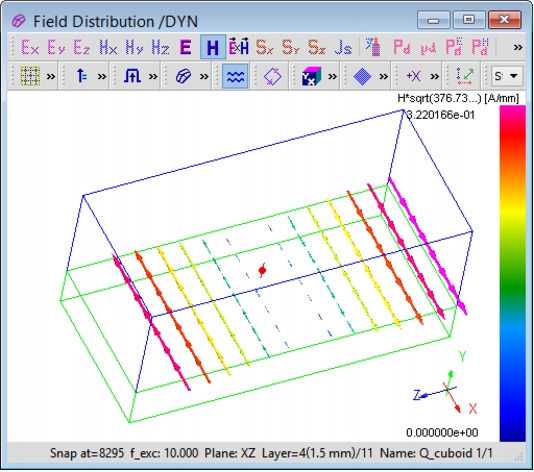This screenshot has height=472, width=534.
Task: Toggle the total E field button
Action: click(186, 47)
